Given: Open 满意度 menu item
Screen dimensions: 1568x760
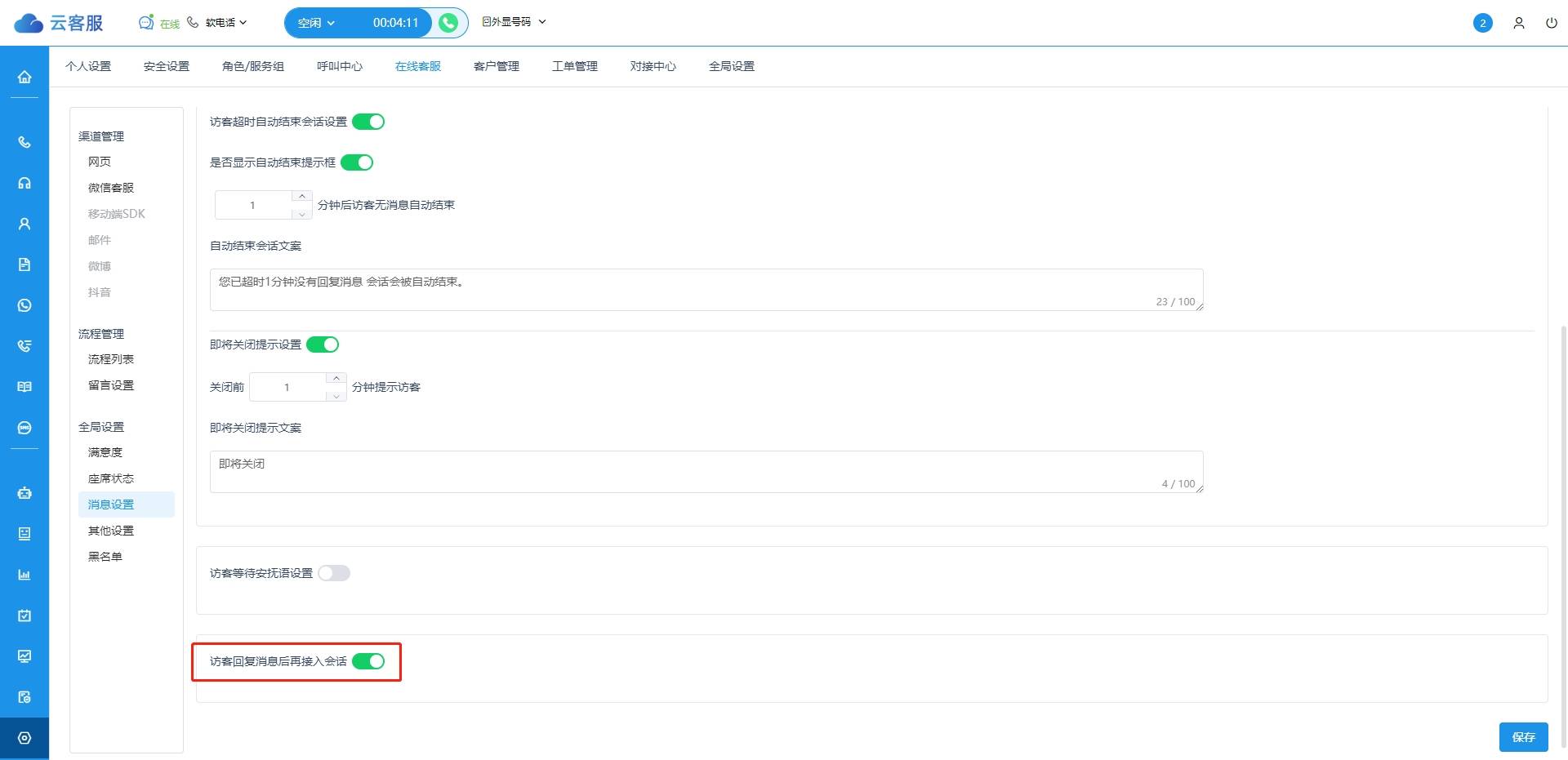Looking at the screenshot, I should point(105,452).
